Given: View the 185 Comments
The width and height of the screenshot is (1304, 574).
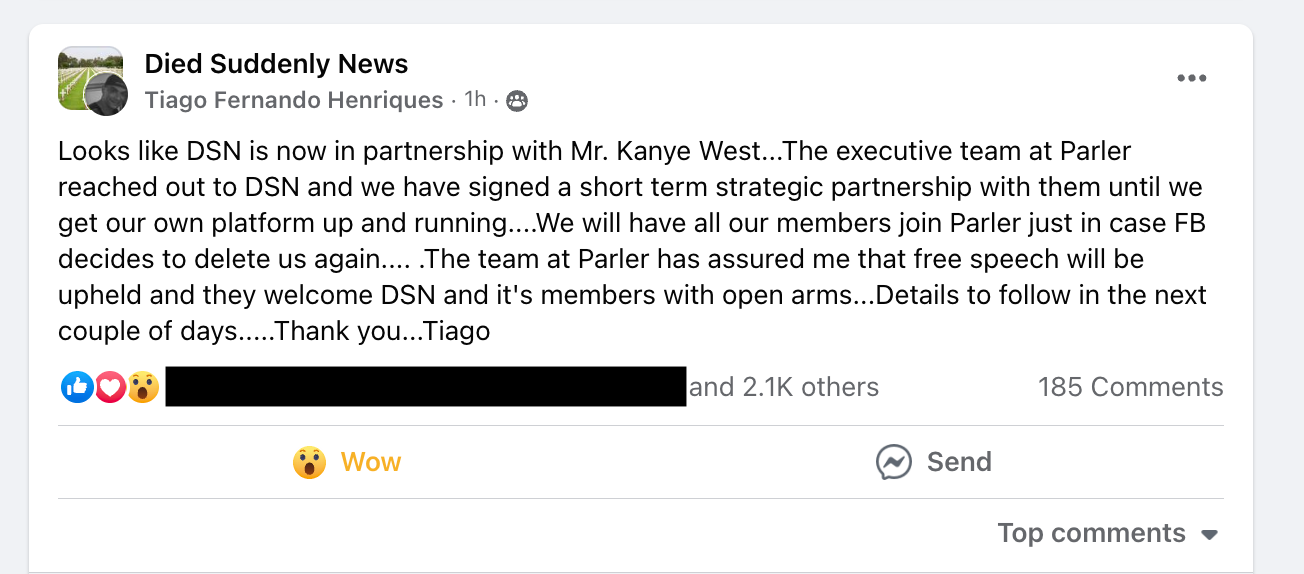Looking at the screenshot, I should [1130, 387].
